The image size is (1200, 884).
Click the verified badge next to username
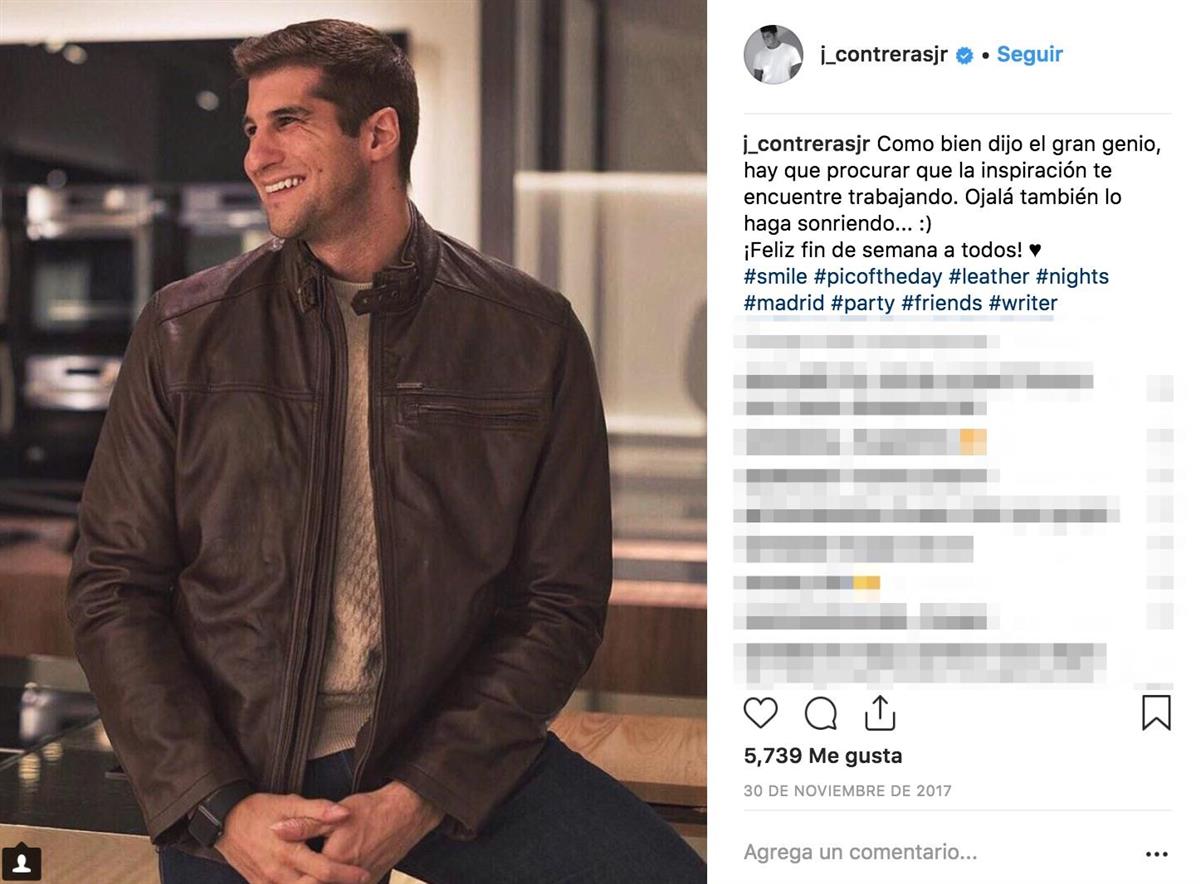965,56
